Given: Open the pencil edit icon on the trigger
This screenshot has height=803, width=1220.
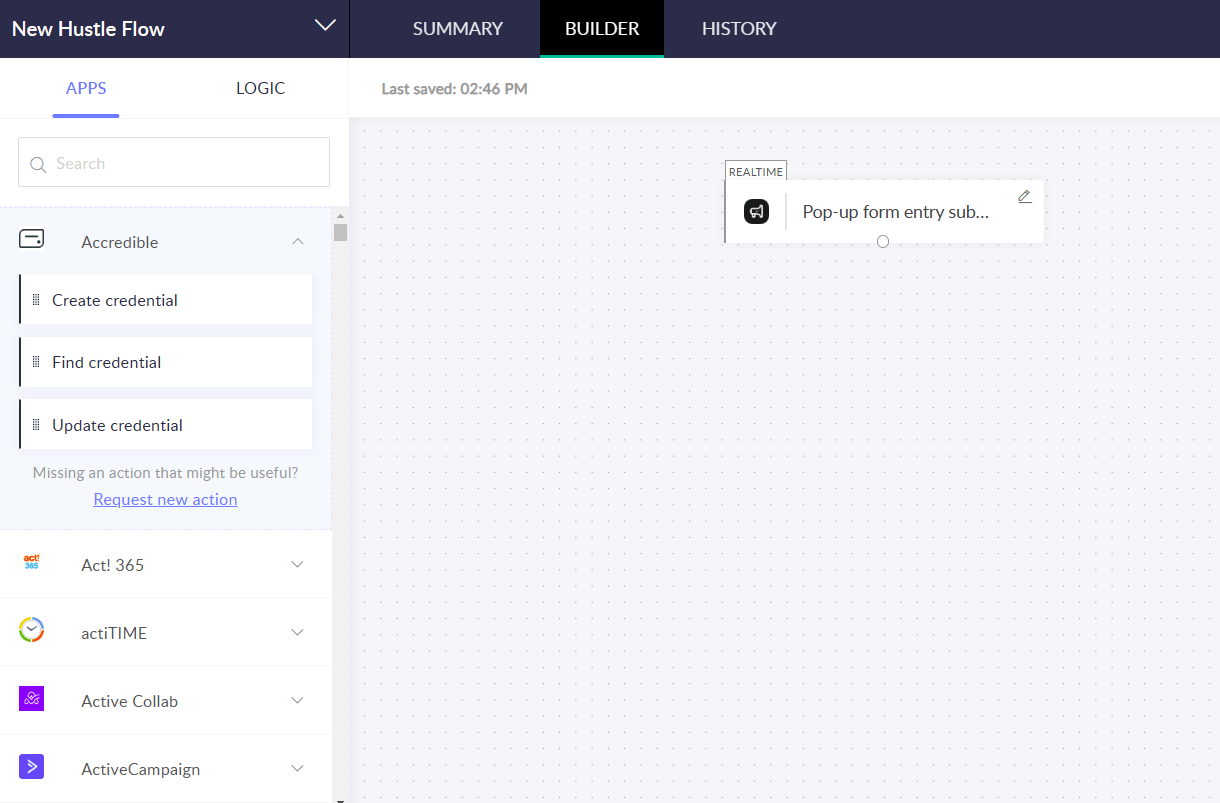Looking at the screenshot, I should tap(1024, 196).
